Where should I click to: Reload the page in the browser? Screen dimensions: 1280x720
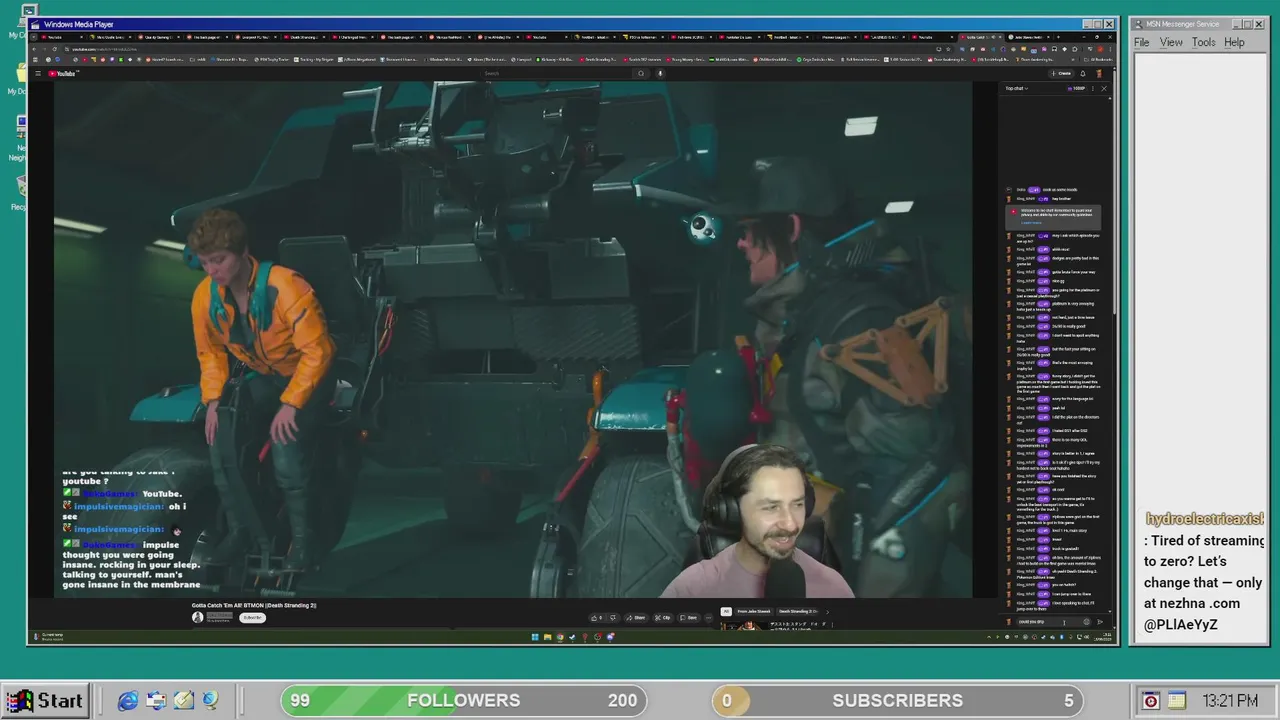tap(54, 49)
